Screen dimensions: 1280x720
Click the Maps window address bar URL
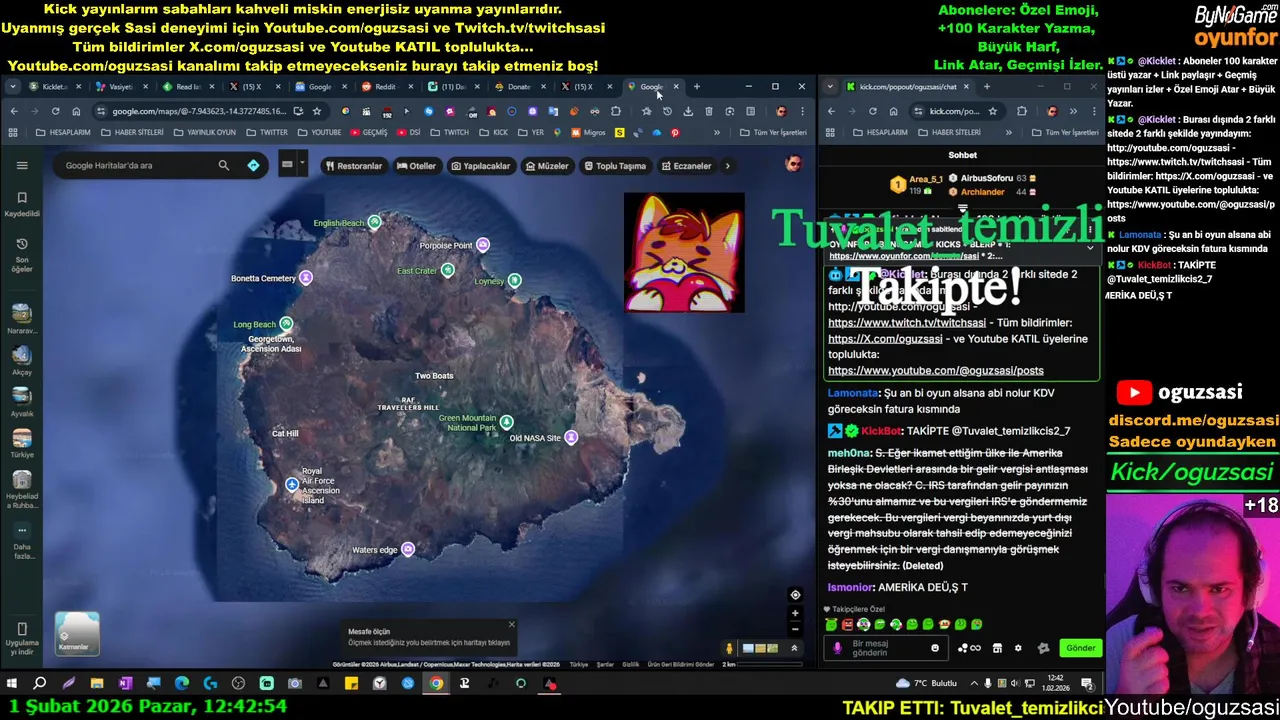pyautogui.click(x=198, y=111)
